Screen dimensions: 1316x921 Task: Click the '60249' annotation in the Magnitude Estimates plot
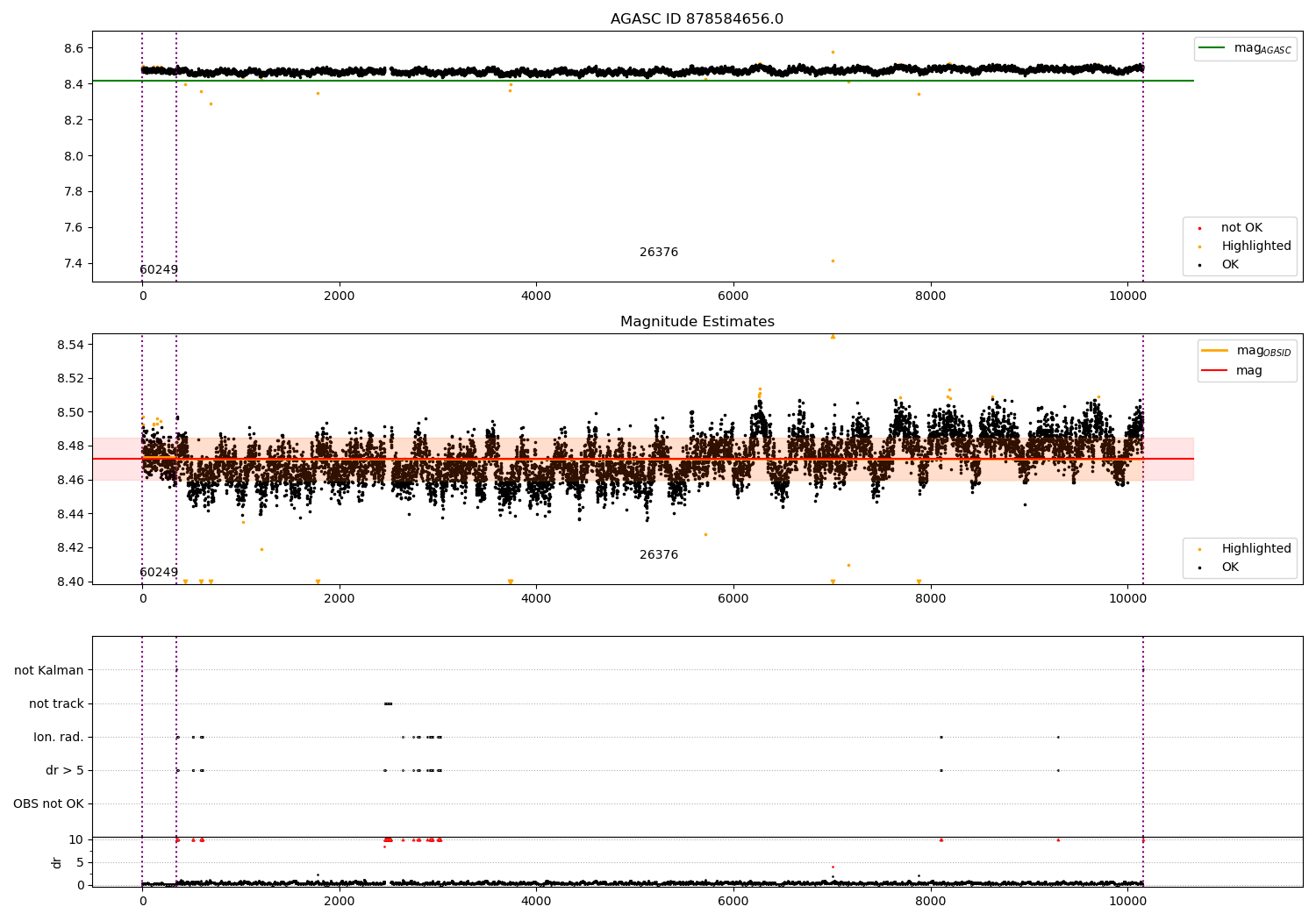[x=159, y=573]
